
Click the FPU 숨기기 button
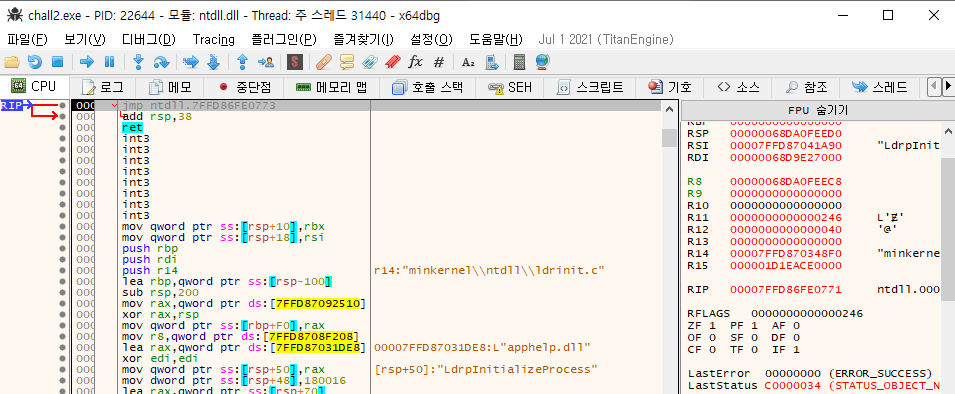[x=818, y=111]
